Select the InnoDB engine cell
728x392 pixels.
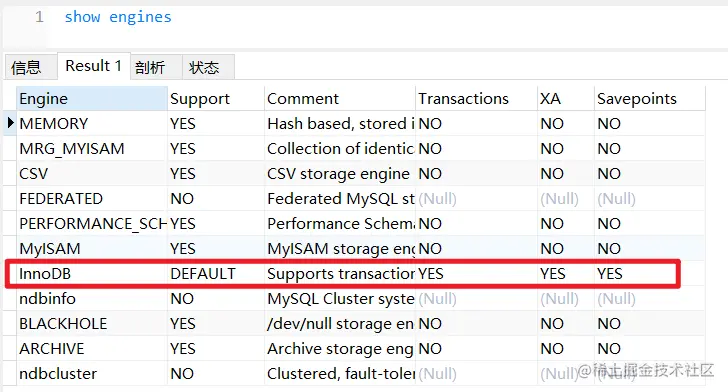pos(92,274)
